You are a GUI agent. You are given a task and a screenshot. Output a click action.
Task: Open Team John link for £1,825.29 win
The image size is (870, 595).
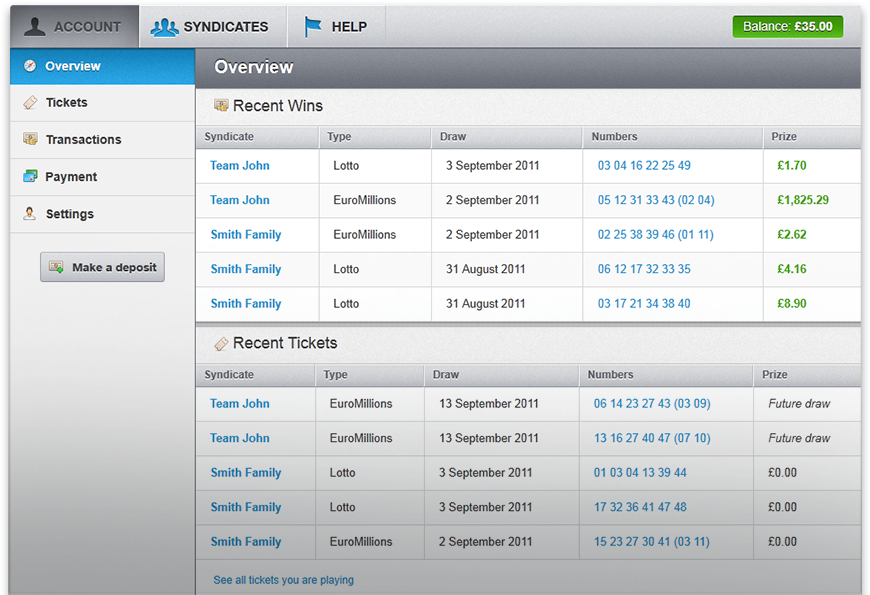point(240,200)
